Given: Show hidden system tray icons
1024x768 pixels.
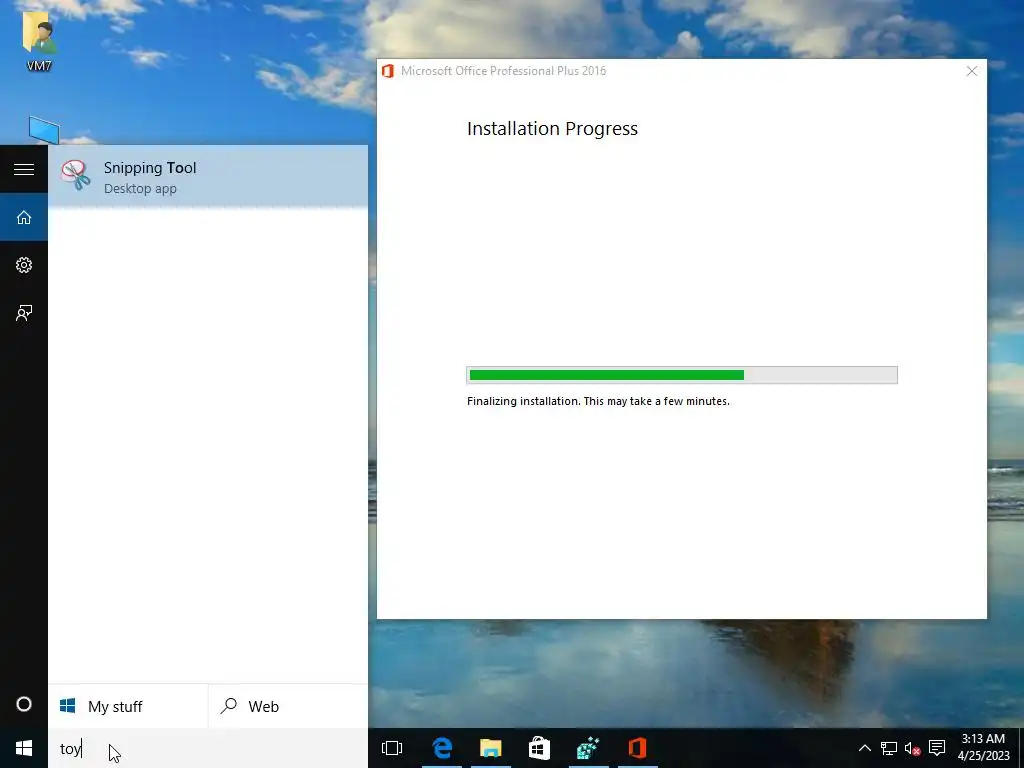Looking at the screenshot, I should tap(865, 748).
